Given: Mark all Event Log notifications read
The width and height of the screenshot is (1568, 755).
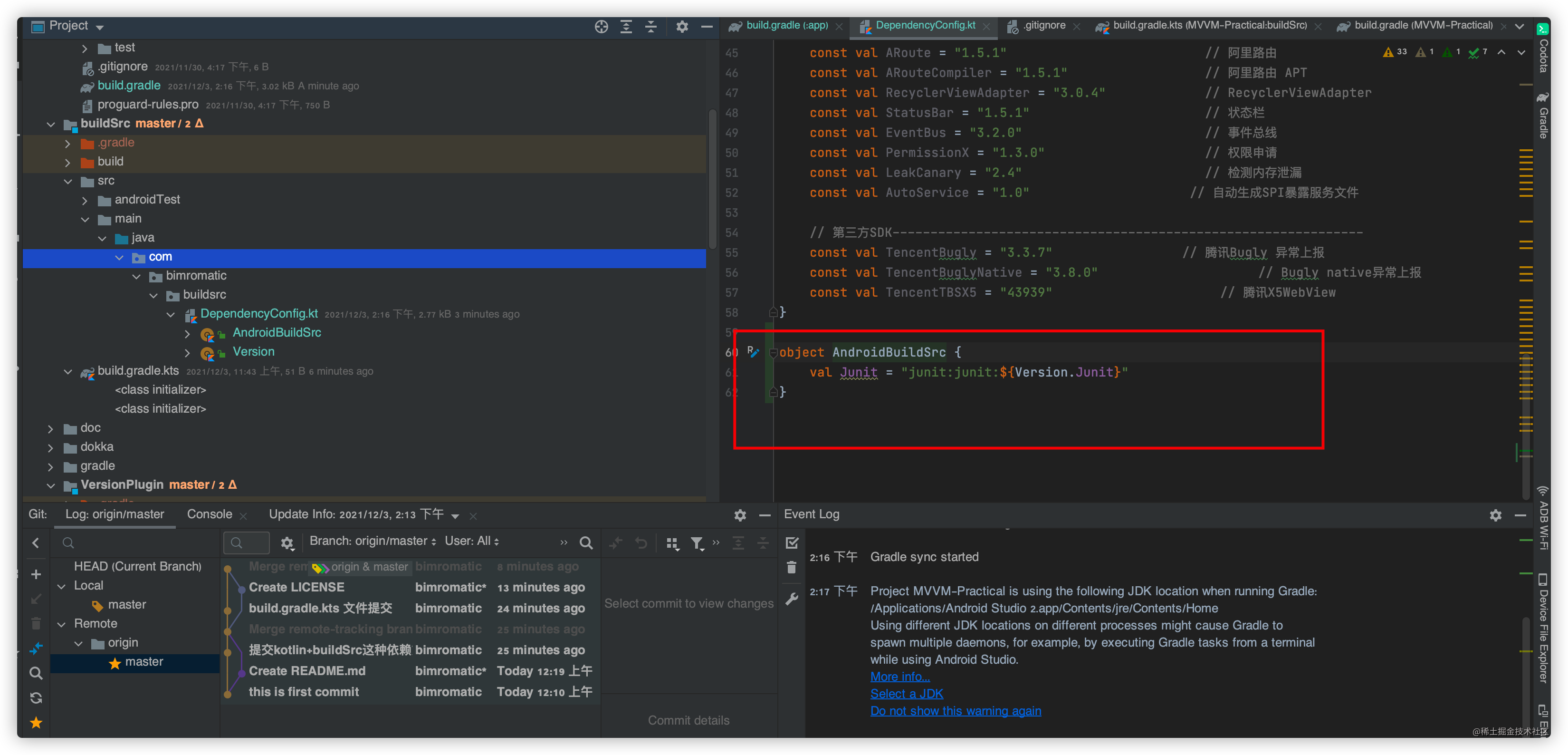Looking at the screenshot, I should 792,542.
